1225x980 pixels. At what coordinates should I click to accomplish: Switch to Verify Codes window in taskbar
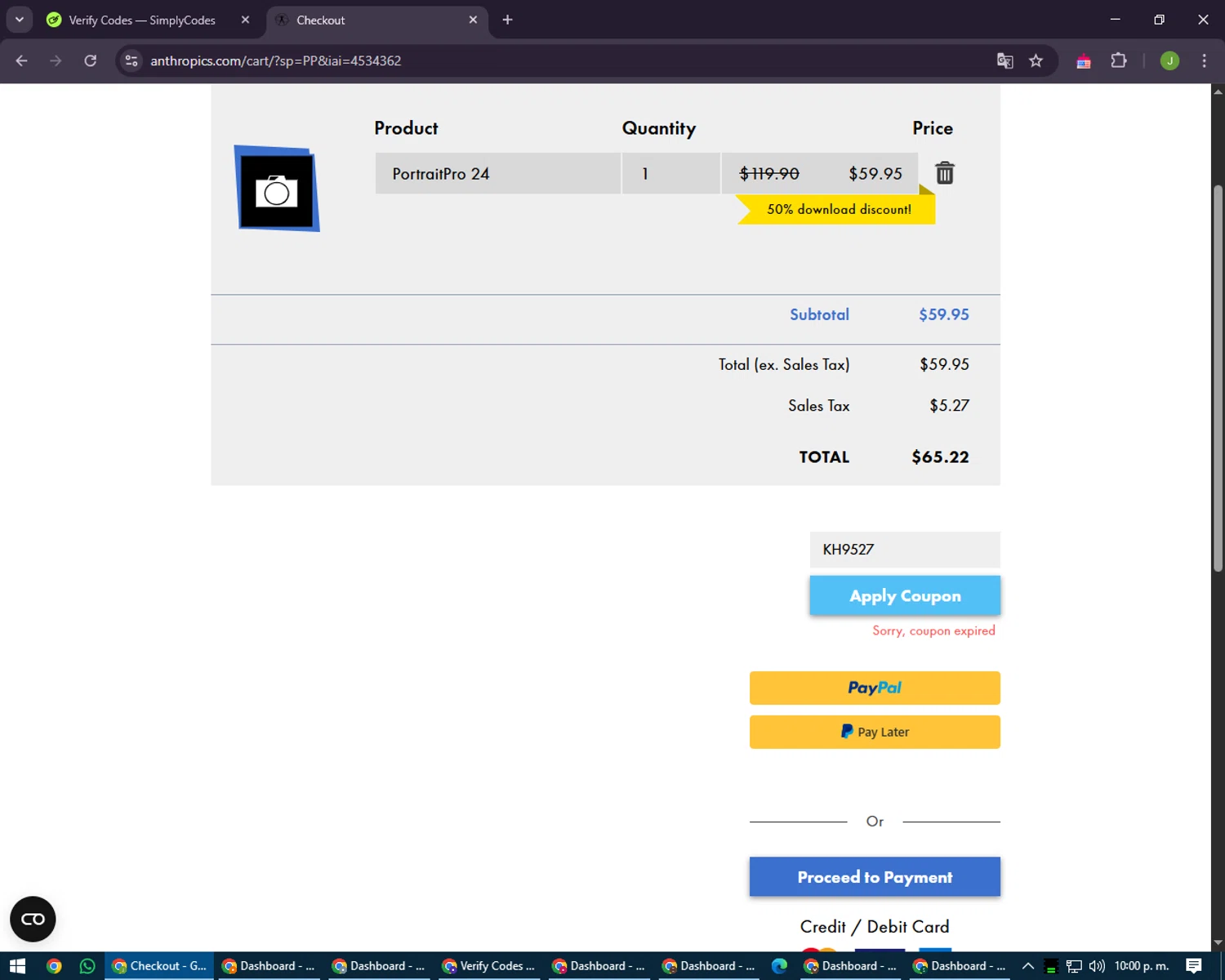[489, 966]
